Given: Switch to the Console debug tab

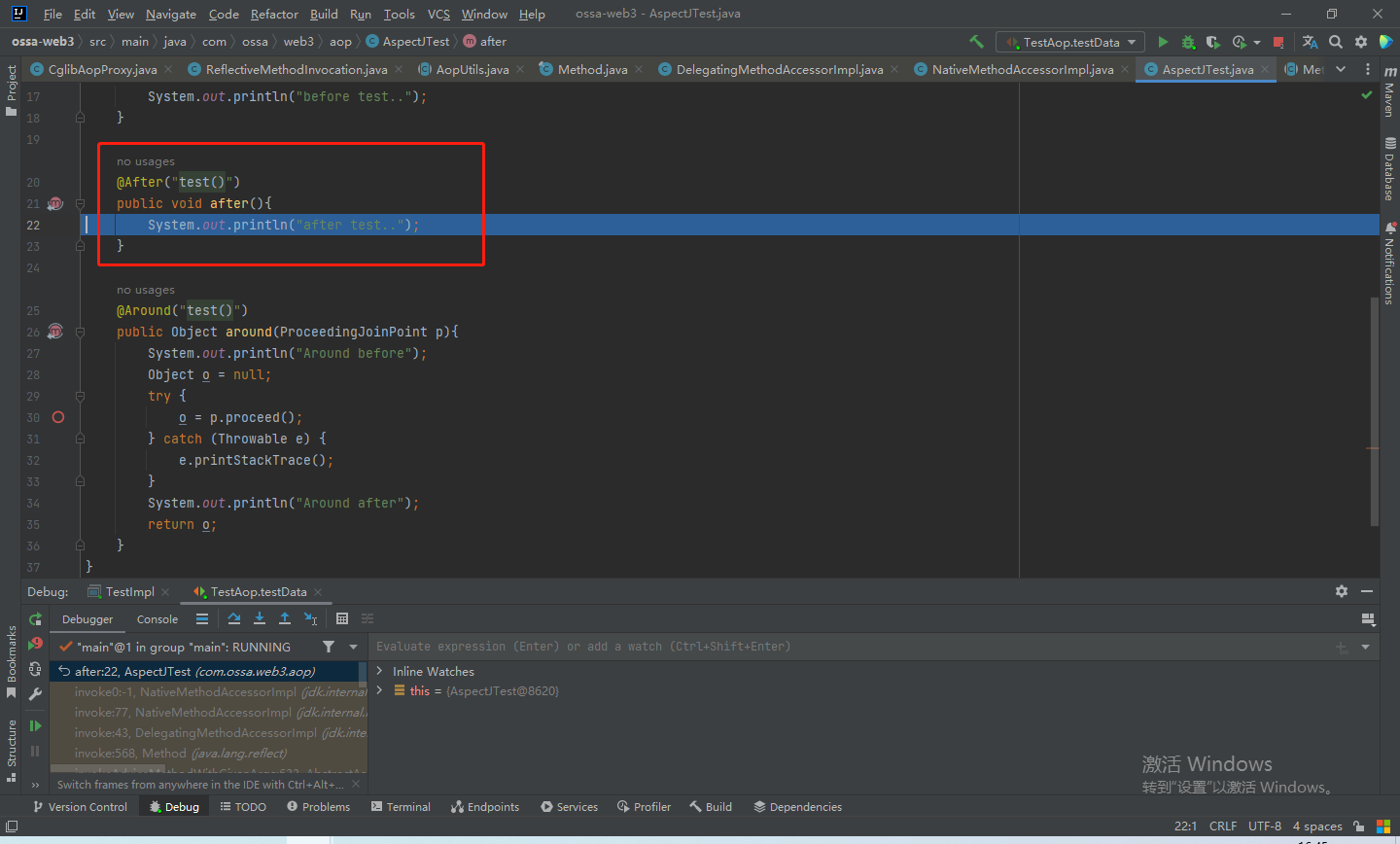Looking at the screenshot, I should pos(157,619).
